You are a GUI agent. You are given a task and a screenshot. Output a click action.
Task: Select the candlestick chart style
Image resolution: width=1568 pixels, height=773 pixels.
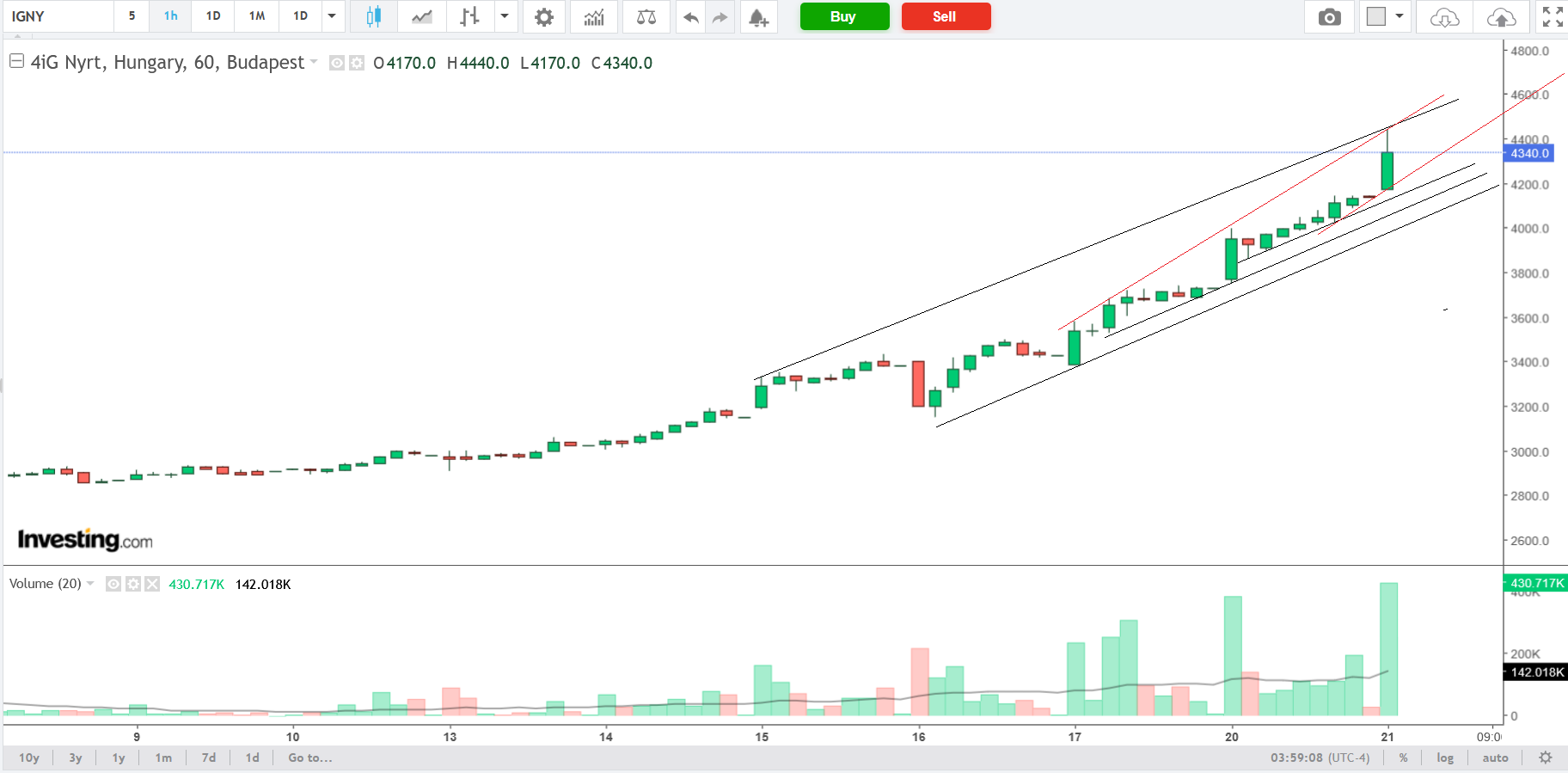373,16
